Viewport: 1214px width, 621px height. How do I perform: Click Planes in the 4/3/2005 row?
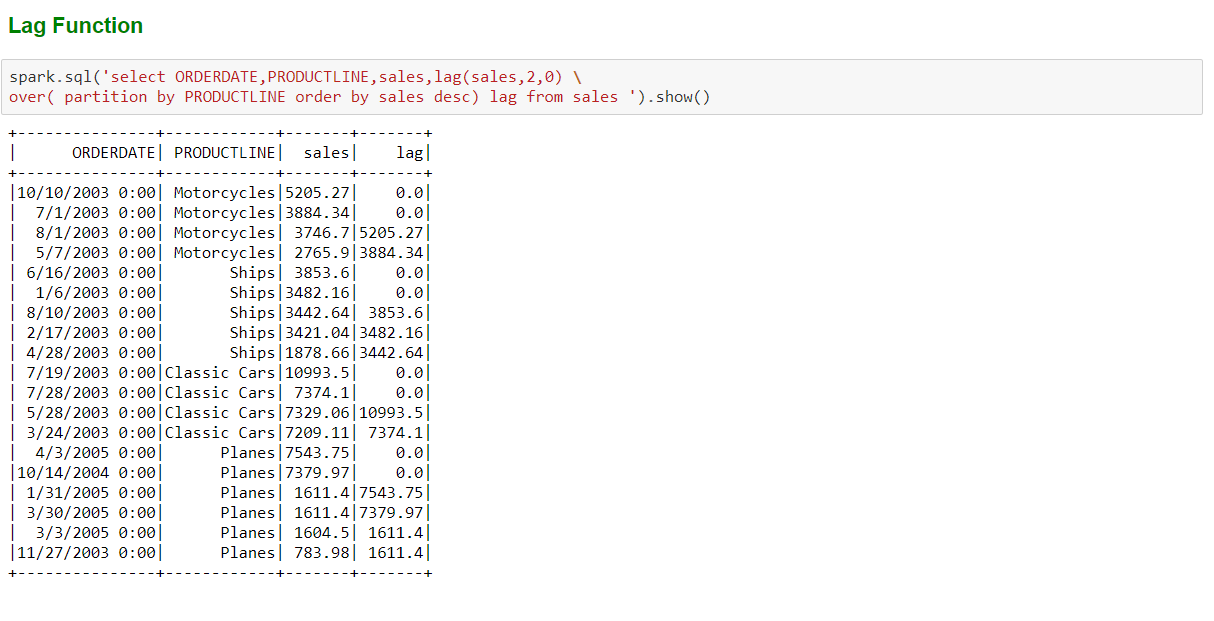[x=248, y=453]
